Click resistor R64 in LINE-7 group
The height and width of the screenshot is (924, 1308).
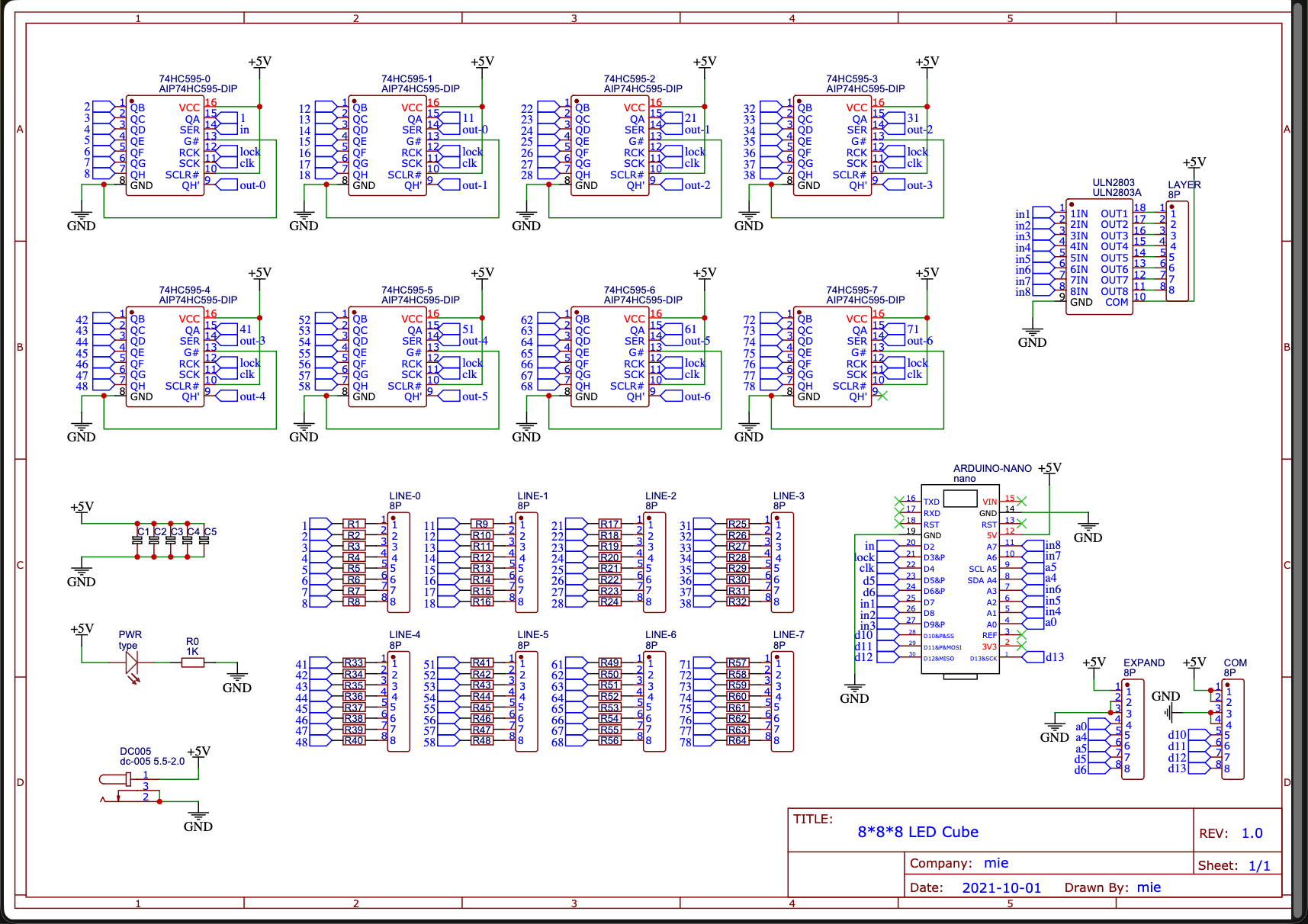point(738,741)
